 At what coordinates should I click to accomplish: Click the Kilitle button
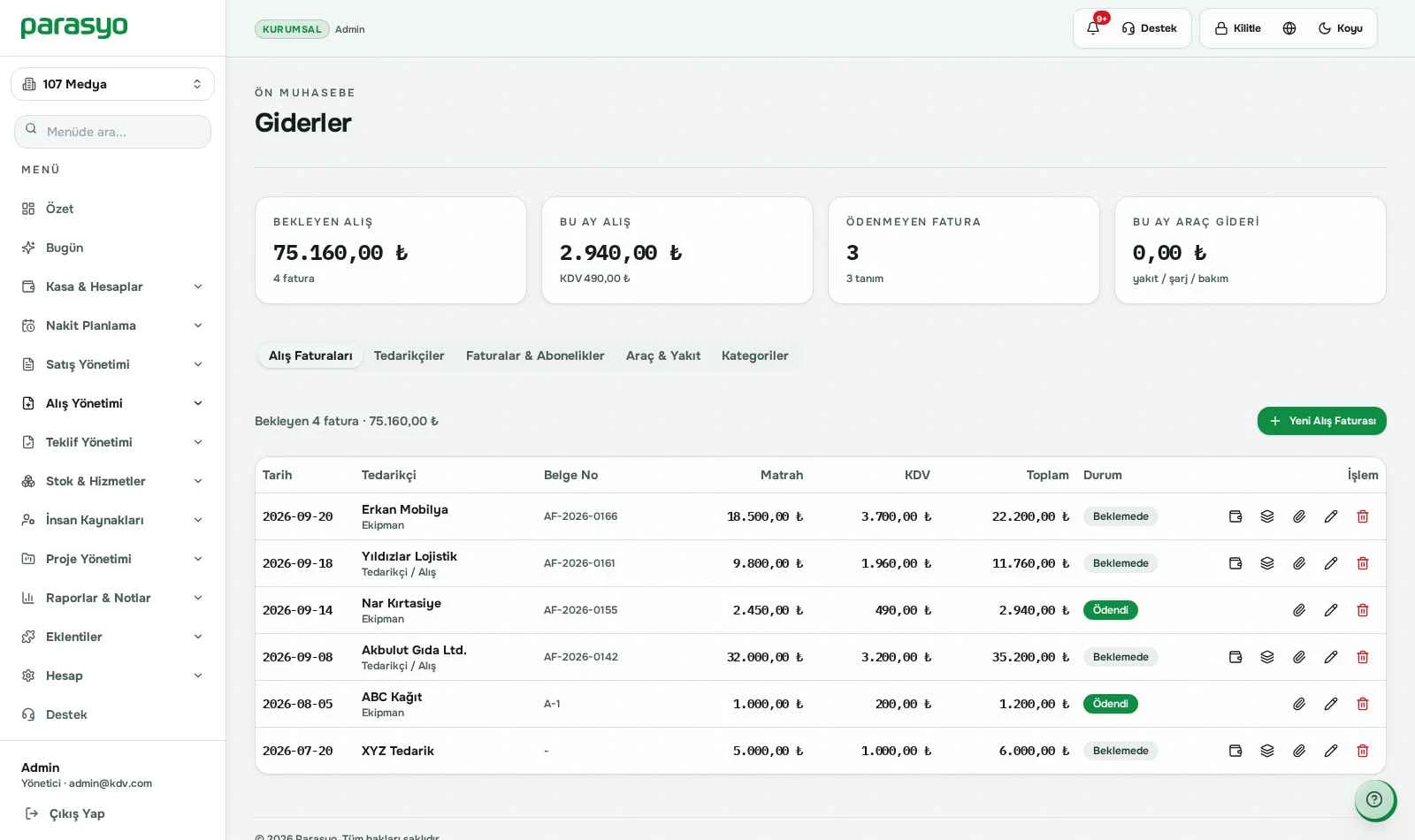pyautogui.click(x=1238, y=28)
